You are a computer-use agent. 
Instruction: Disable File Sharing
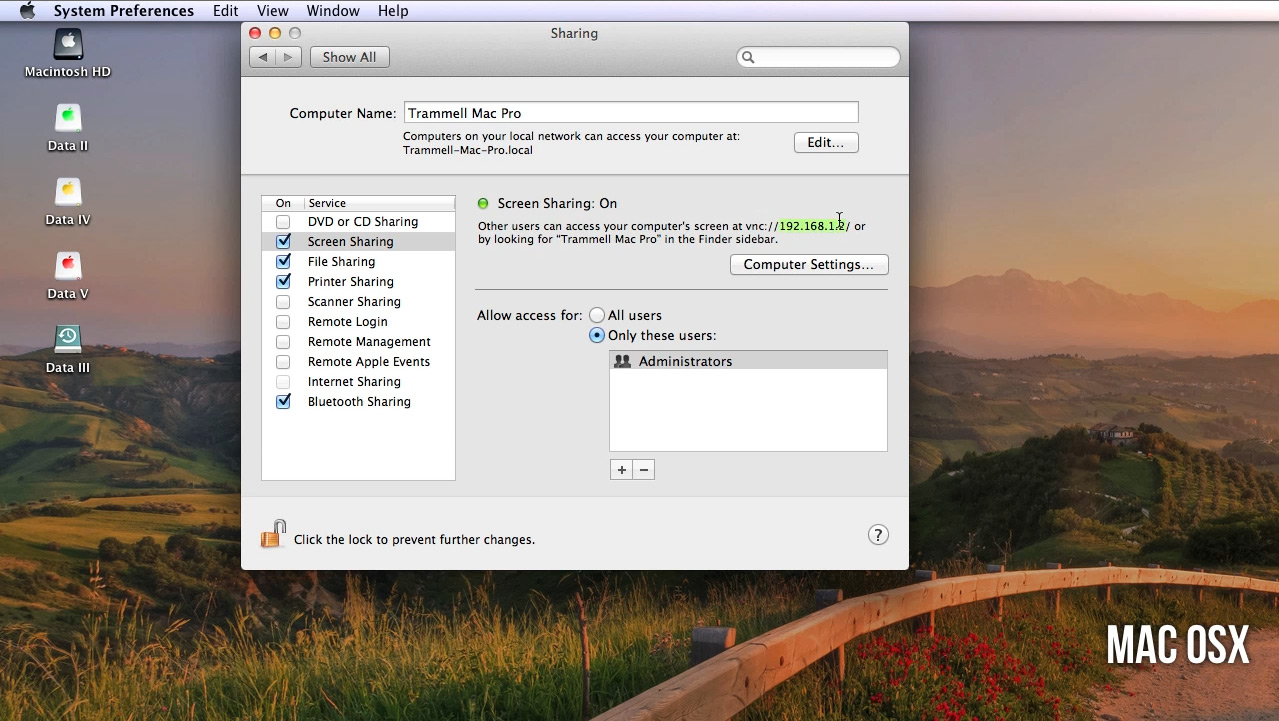pyautogui.click(x=283, y=261)
